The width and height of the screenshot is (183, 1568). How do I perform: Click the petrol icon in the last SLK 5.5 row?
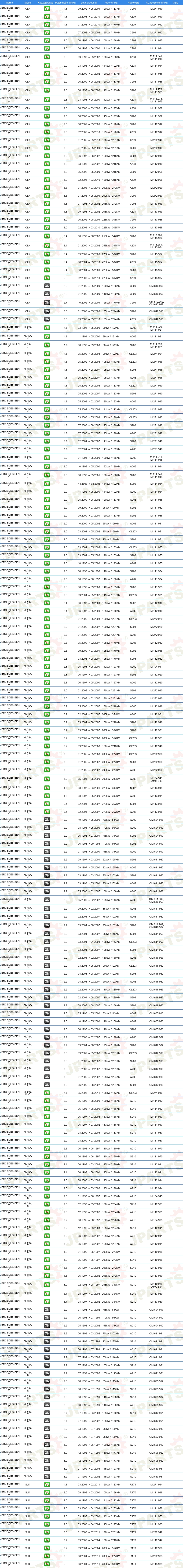click(x=47, y=1564)
